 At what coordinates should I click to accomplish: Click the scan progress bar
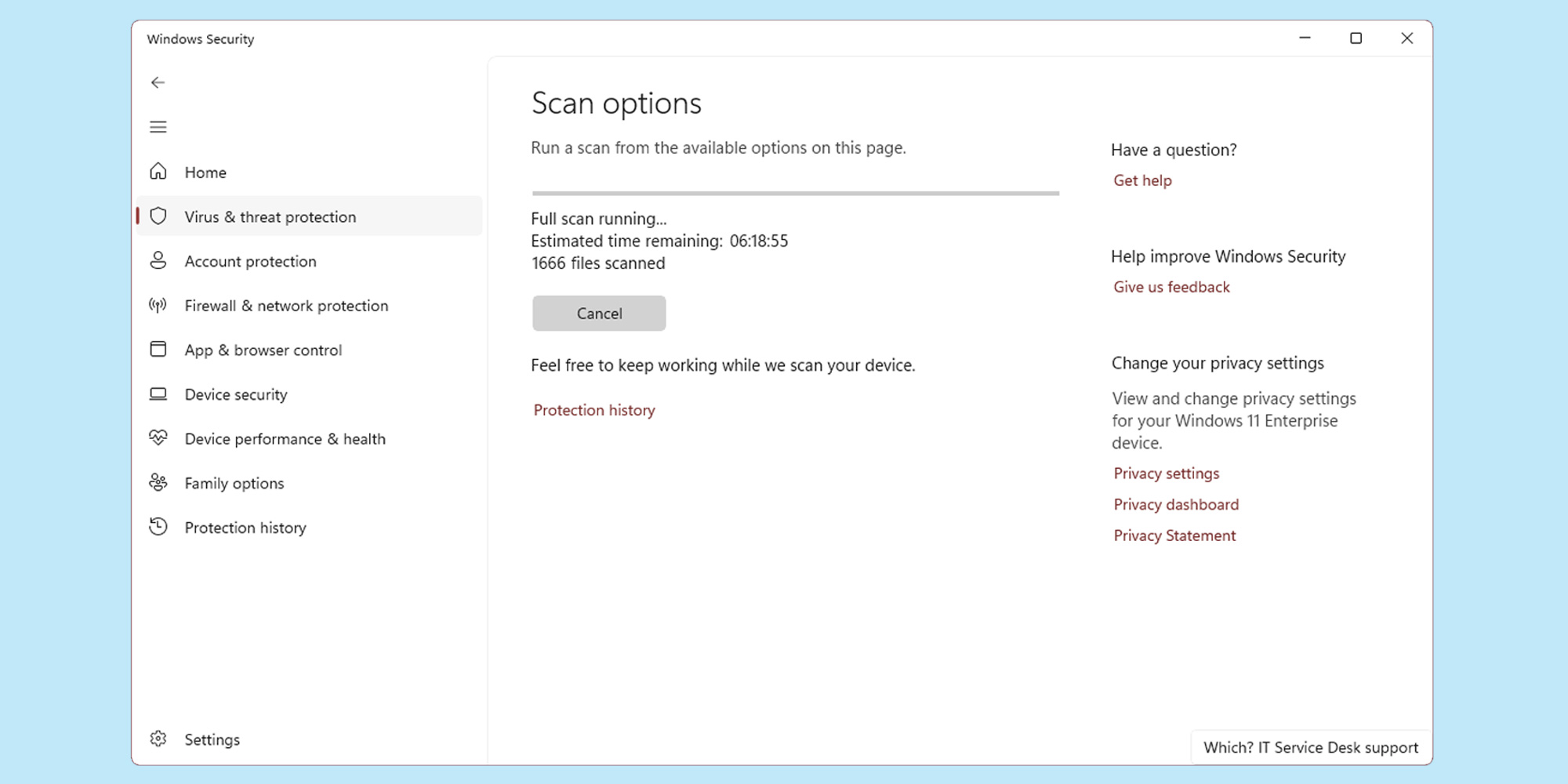[x=795, y=193]
